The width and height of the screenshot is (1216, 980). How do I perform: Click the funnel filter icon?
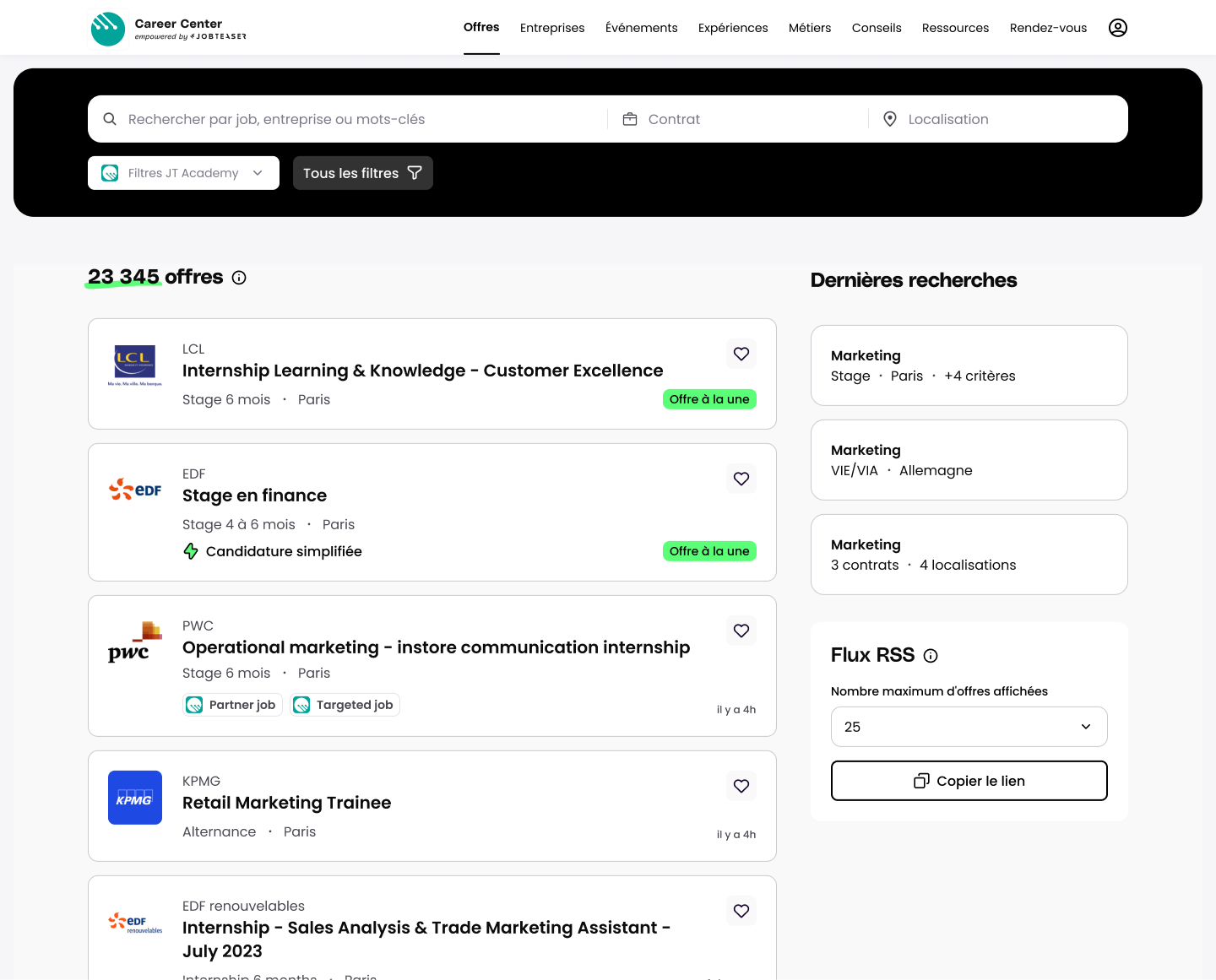pyautogui.click(x=415, y=173)
